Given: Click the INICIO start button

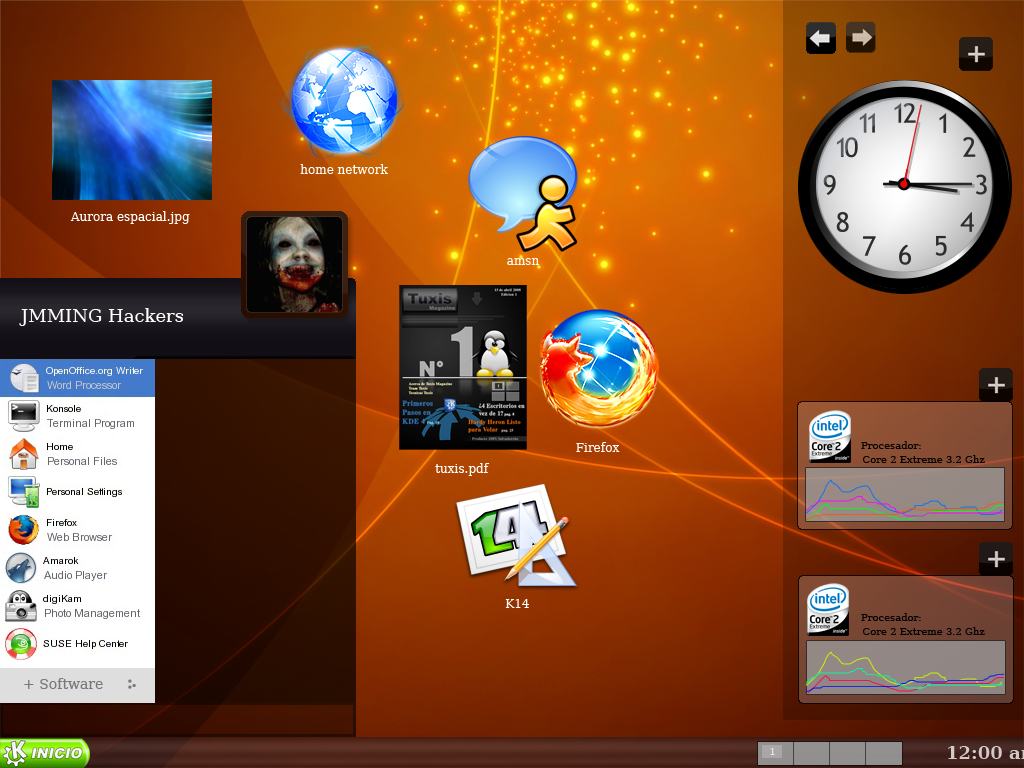Looking at the screenshot, I should (x=44, y=753).
